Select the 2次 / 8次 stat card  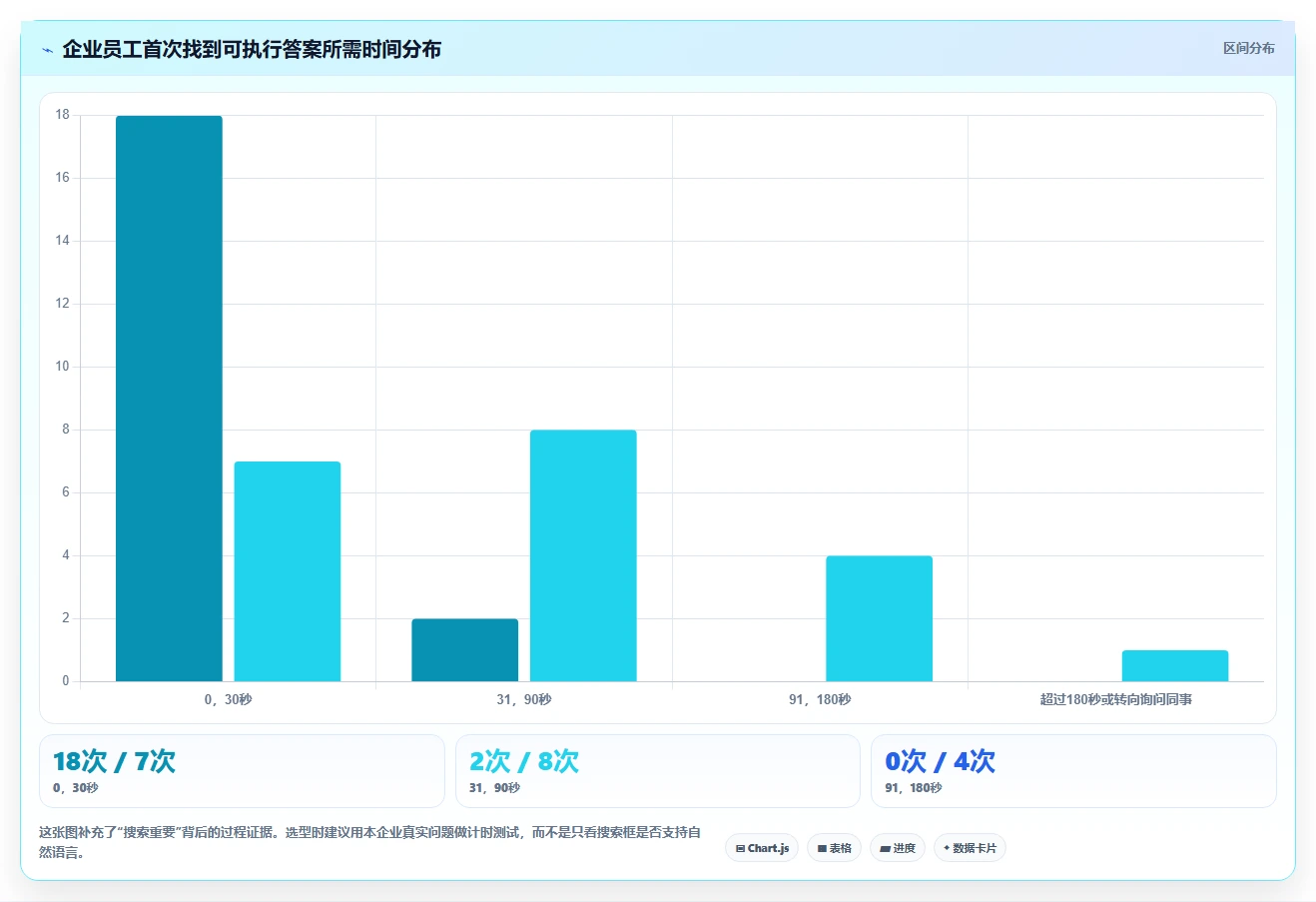[657, 771]
